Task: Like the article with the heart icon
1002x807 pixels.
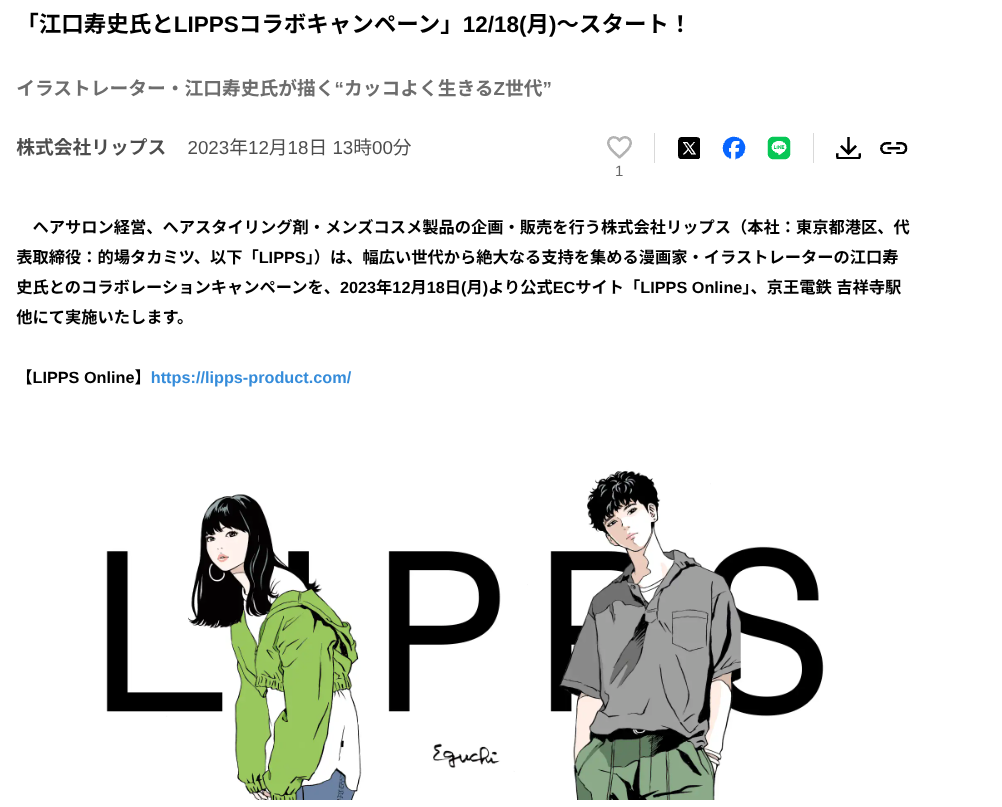Action: (x=619, y=148)
